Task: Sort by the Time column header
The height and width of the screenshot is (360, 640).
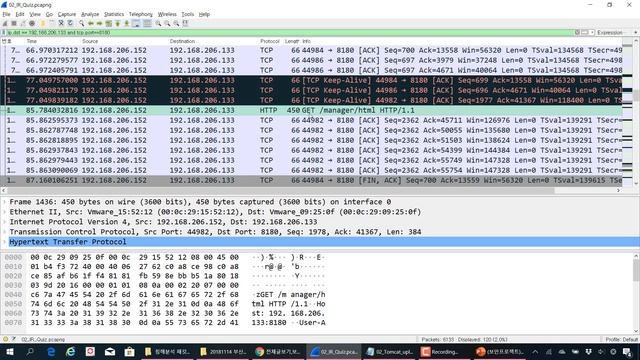Action: [32, 41]
